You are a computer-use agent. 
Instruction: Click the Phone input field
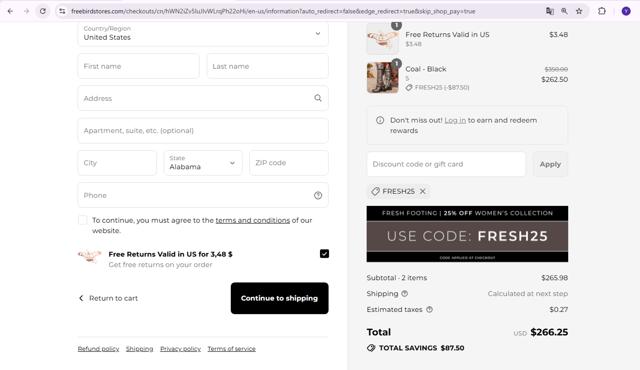(203, 195)
